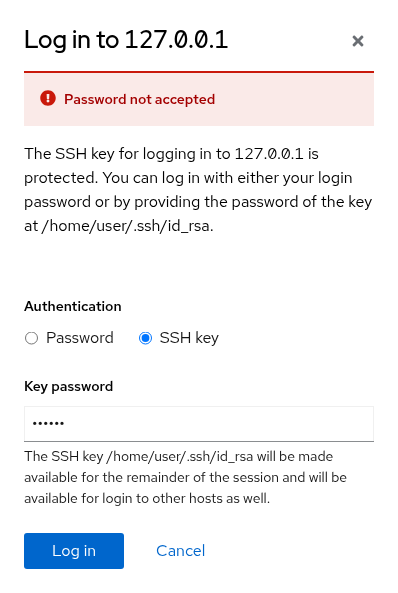398x593 pixels.
Task: Click the SSH key protected description paragraph
Action: point(198,190)
